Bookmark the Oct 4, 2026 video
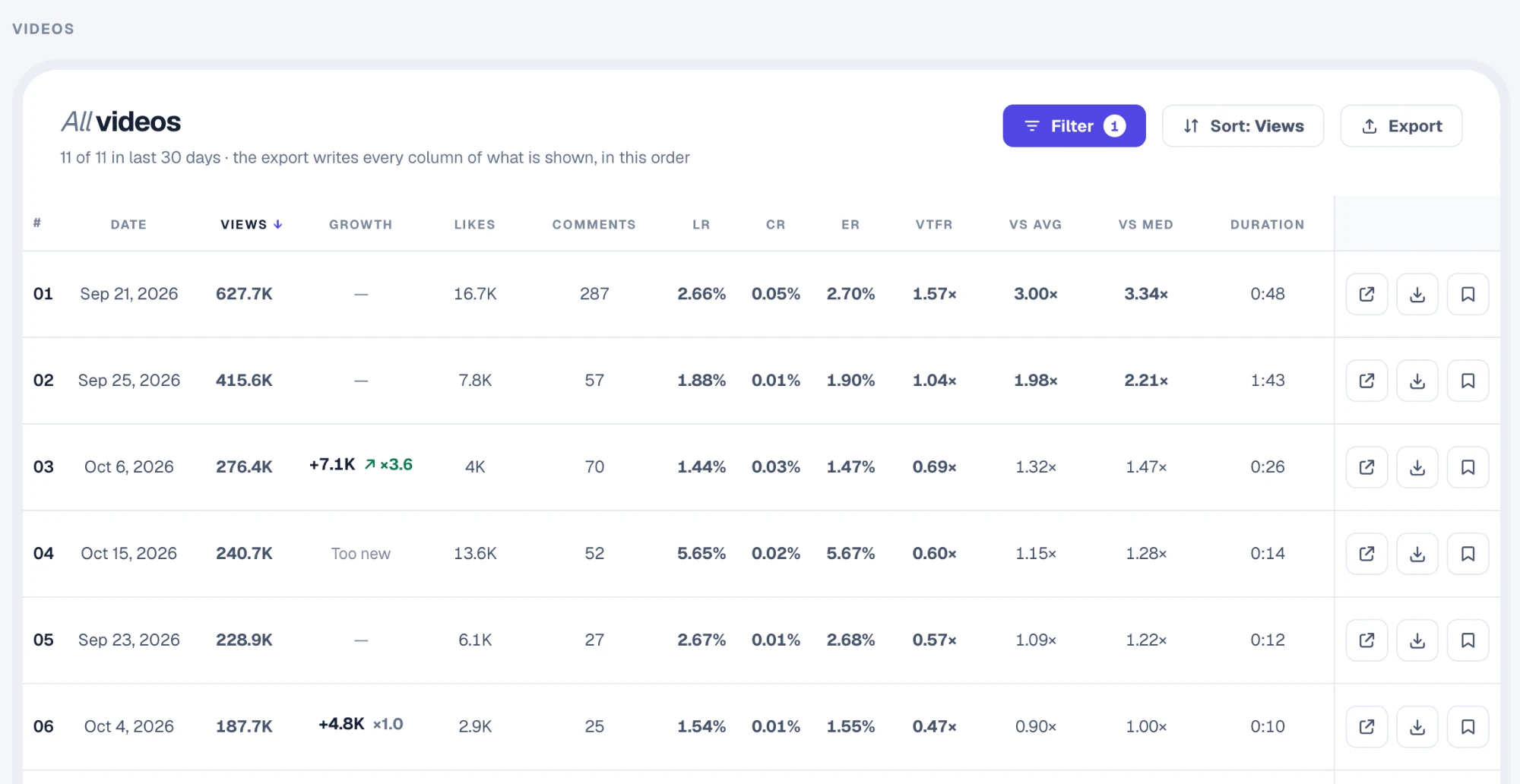 (1468, 727)
